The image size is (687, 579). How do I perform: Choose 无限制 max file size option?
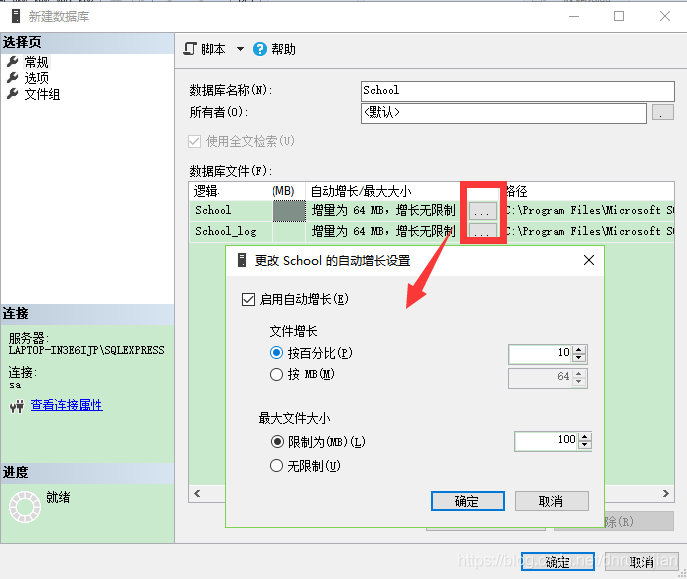(x=277, y=465)
